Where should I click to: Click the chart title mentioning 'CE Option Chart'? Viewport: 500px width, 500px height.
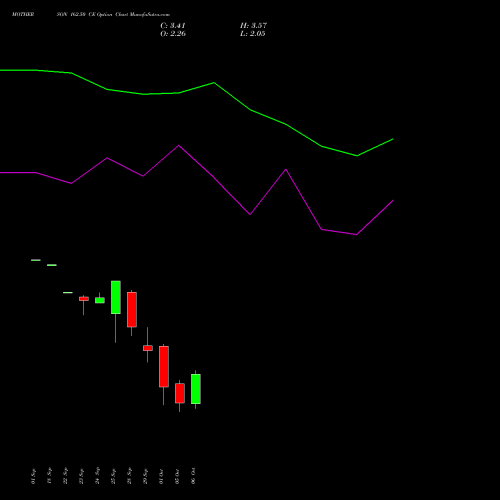(91, 14)
